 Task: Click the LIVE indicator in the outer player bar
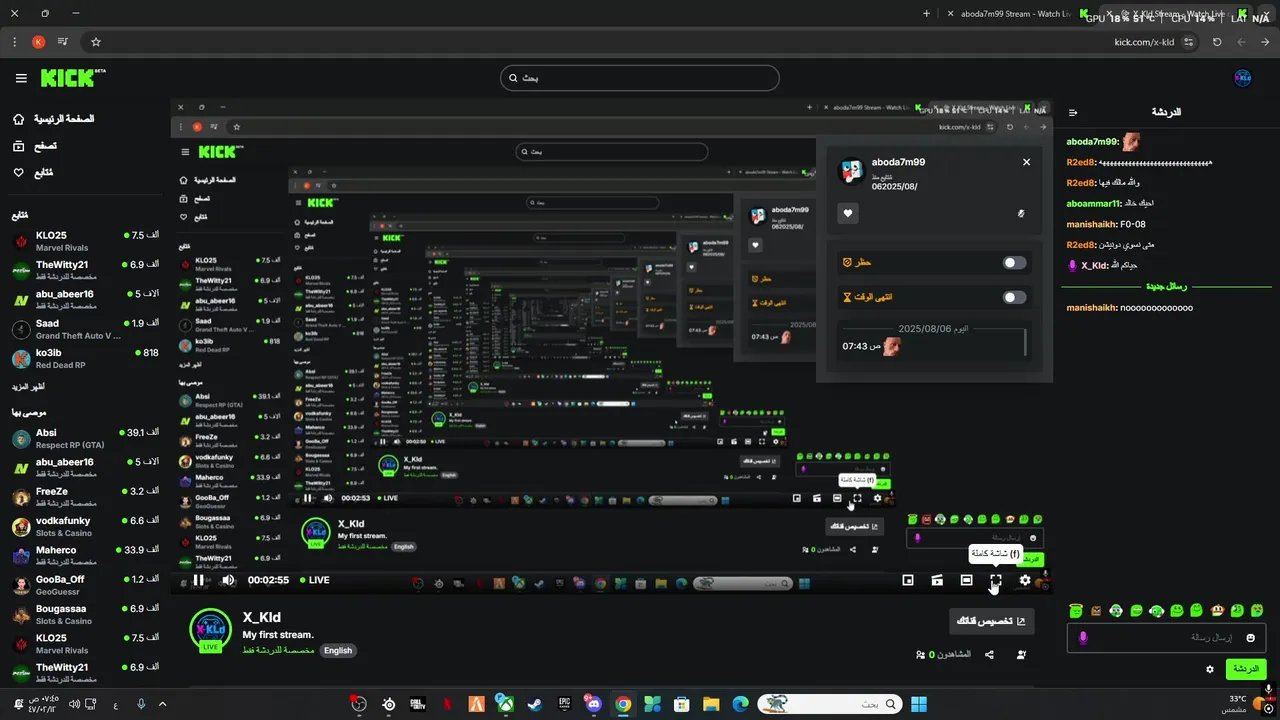(314, 580)
